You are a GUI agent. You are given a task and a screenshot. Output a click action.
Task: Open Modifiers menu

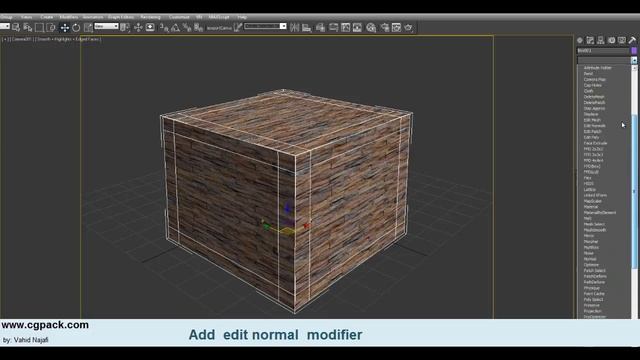point(69,17)
